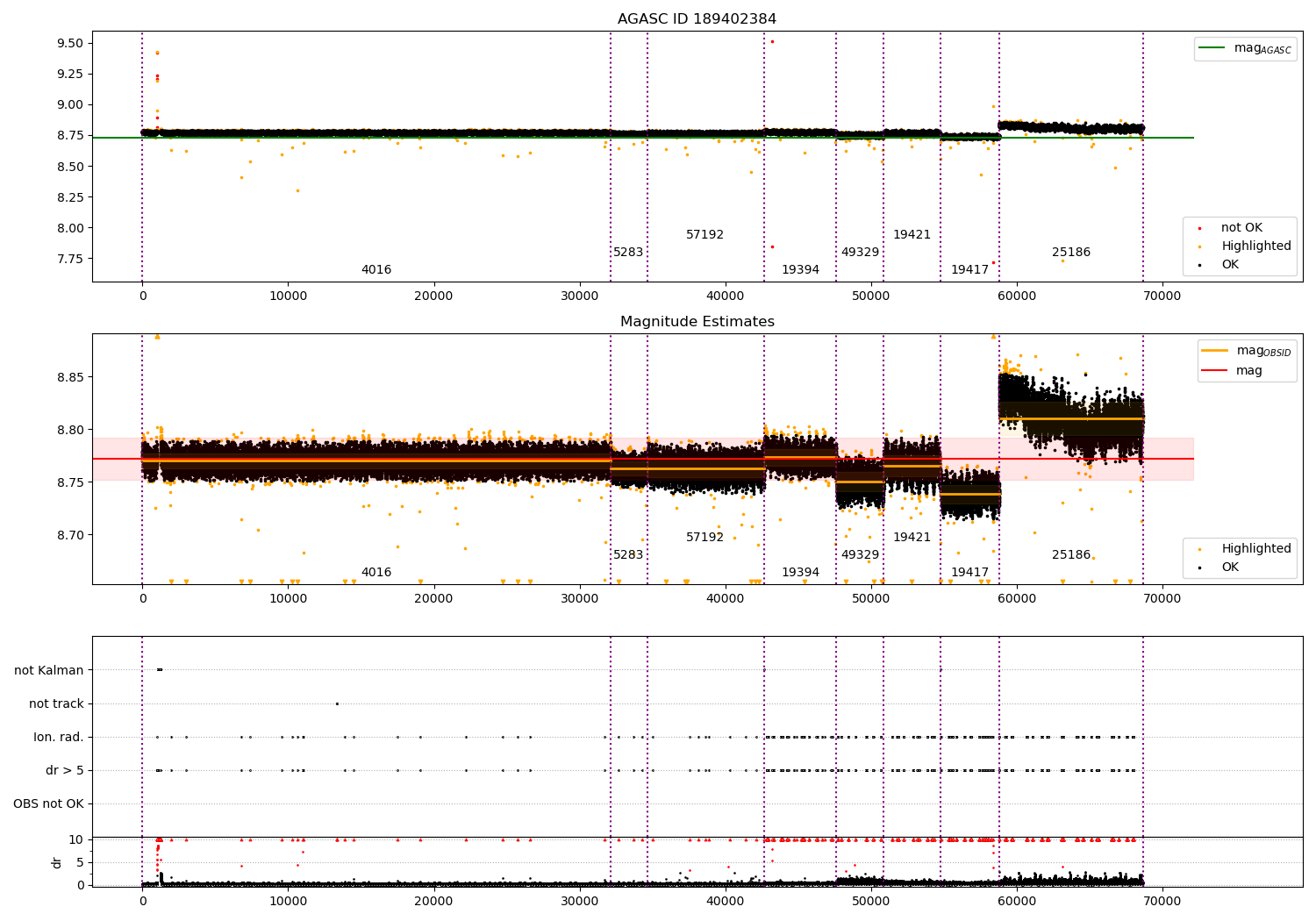1316x921 pixels.
Task: Click the 8.80 y-axis tick label
Action: point(70,430)
